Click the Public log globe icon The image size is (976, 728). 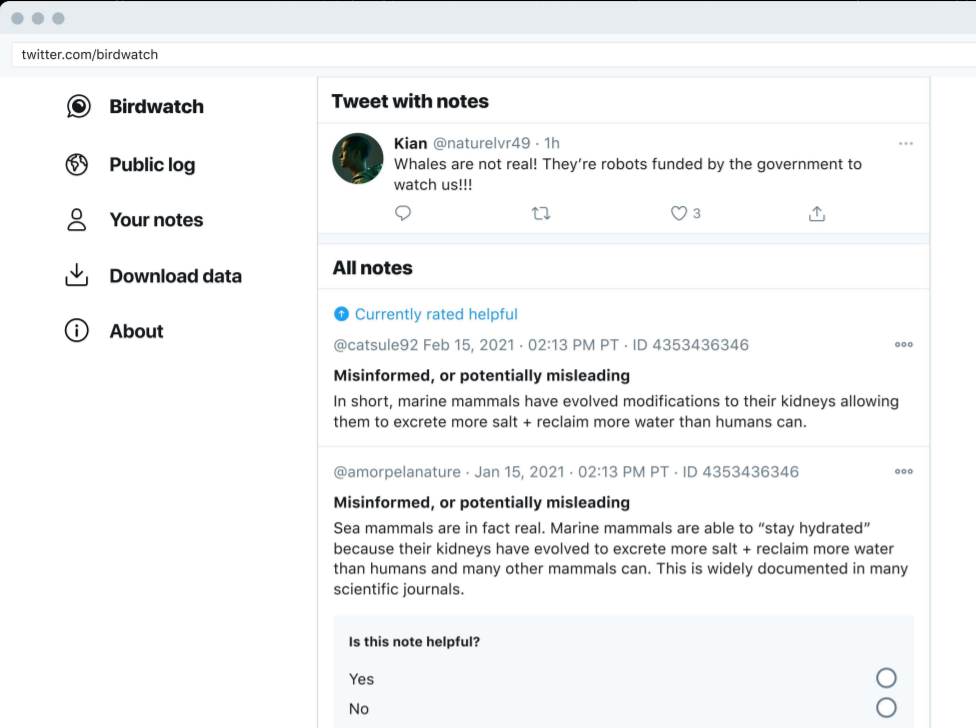(x=77, y=165)
